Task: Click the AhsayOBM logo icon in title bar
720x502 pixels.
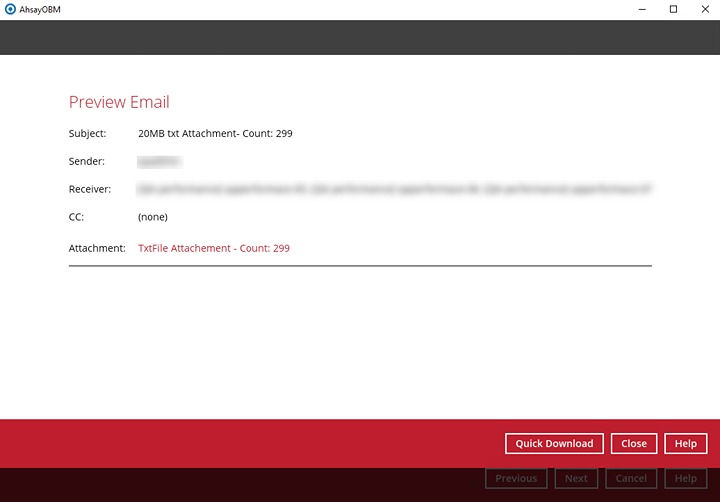Action: pyautogui.click(x=10, y=9)
